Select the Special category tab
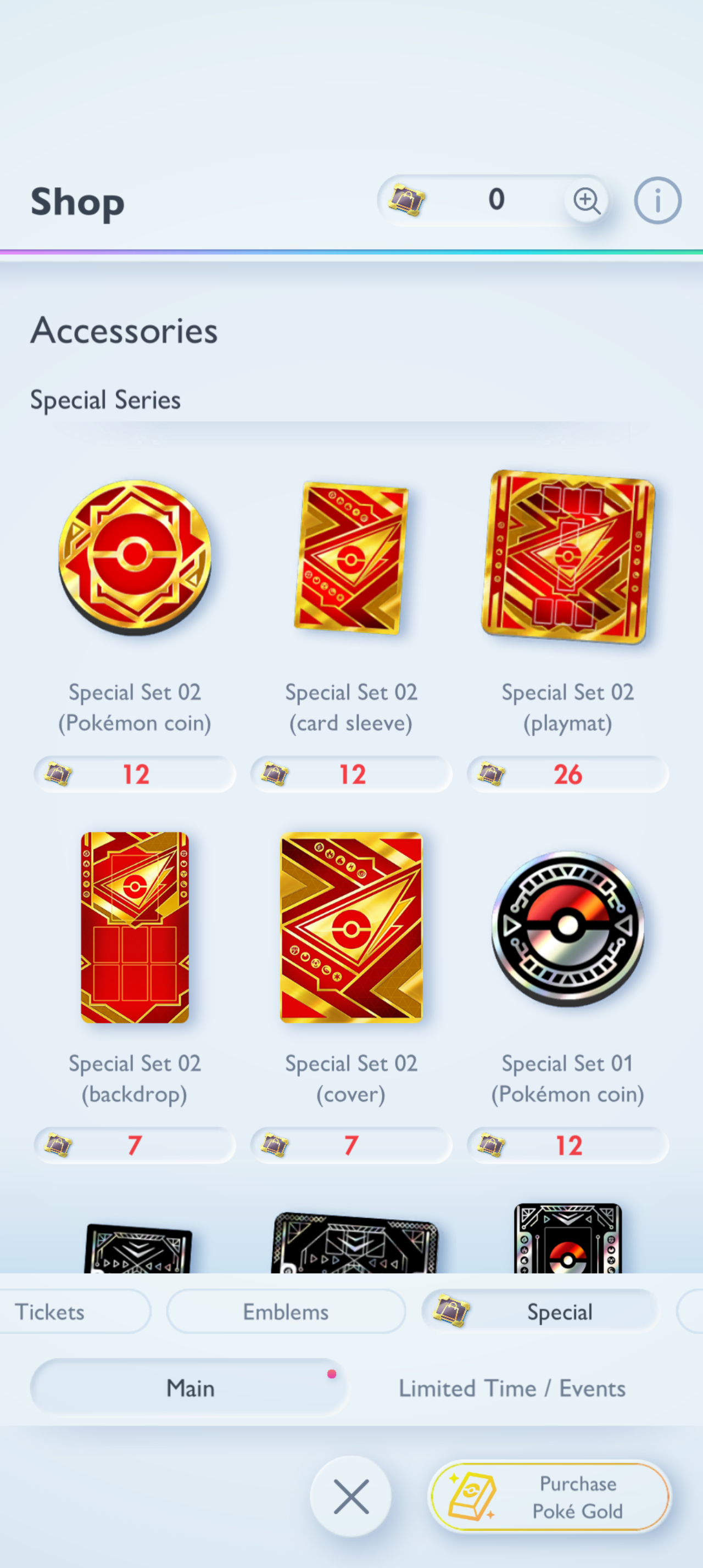The width and height of the screenshot is (703, 1568). tap(540, 1311)
